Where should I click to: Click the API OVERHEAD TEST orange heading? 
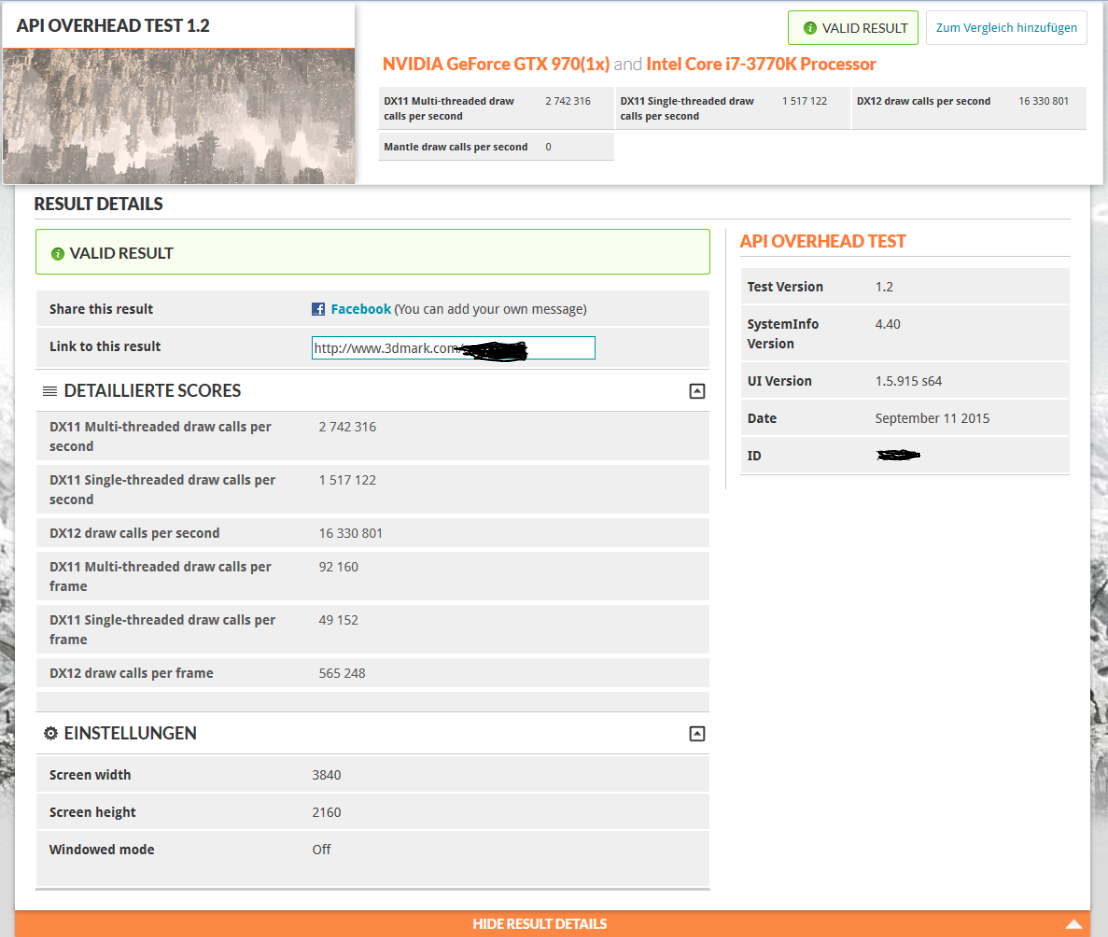pyautogui.click(x=823, y=242)
